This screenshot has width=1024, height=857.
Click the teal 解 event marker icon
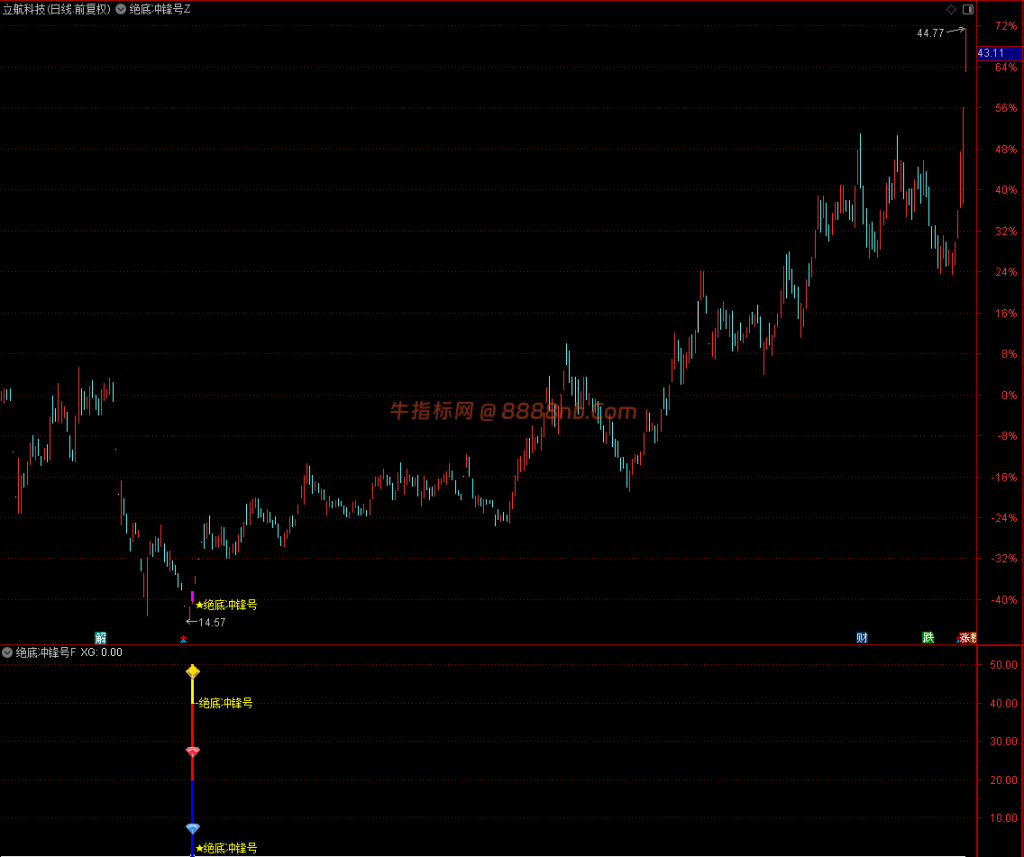[x=101, y=638]
